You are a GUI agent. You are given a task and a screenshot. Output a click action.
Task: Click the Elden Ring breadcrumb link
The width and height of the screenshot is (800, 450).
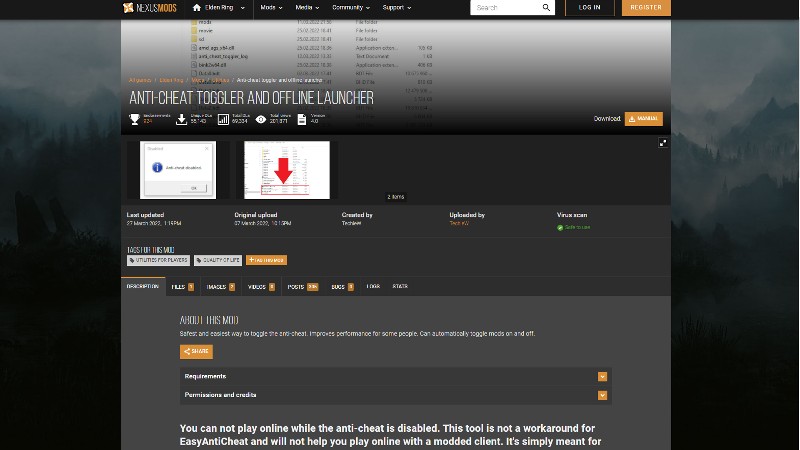coord(171,81)
